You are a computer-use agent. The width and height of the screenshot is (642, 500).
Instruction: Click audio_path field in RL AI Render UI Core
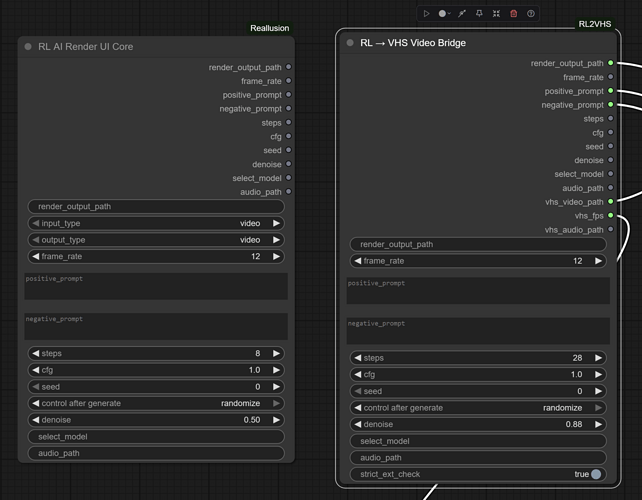156,453
